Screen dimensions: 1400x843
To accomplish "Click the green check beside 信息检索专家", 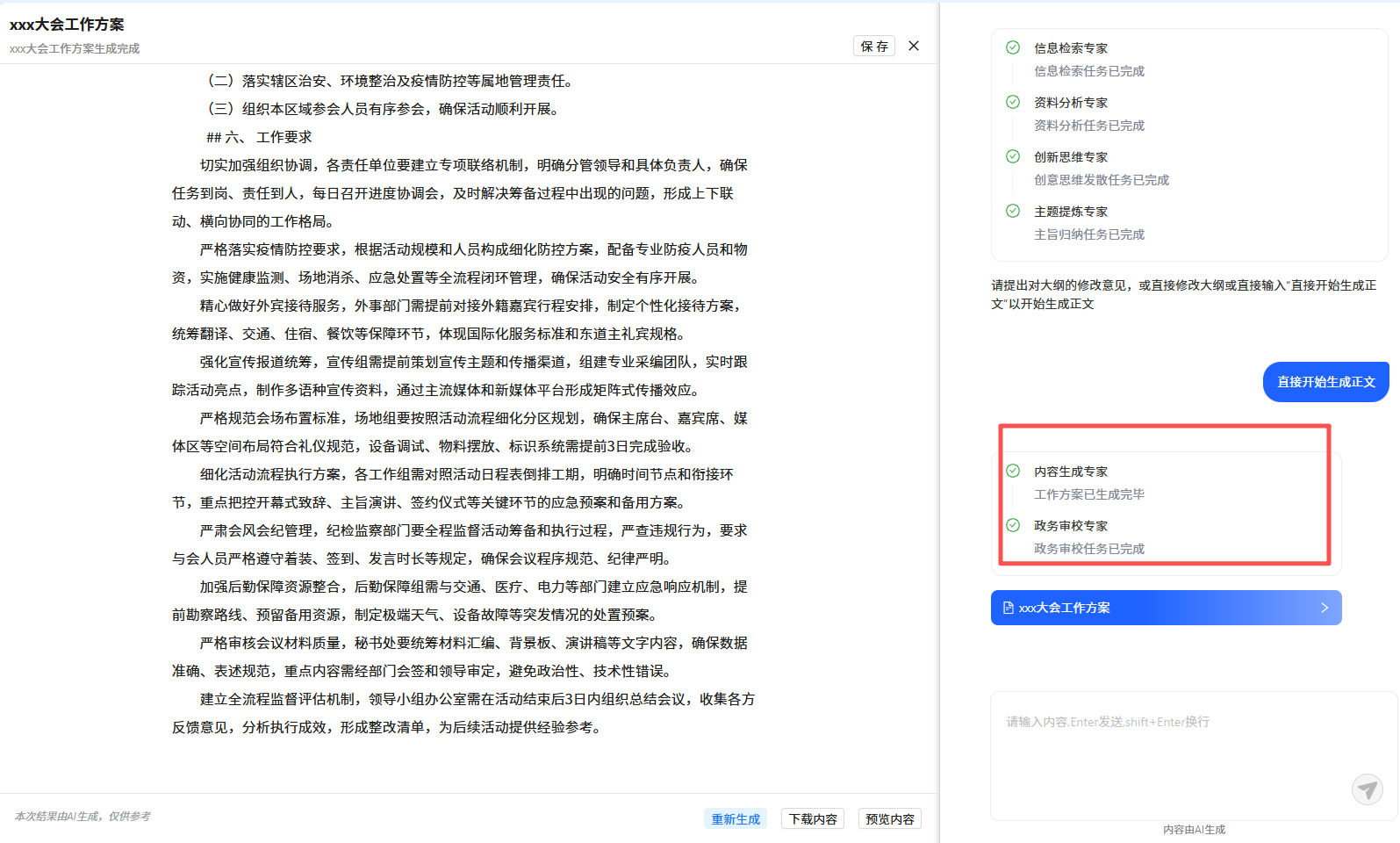I will coord(1013,47).
